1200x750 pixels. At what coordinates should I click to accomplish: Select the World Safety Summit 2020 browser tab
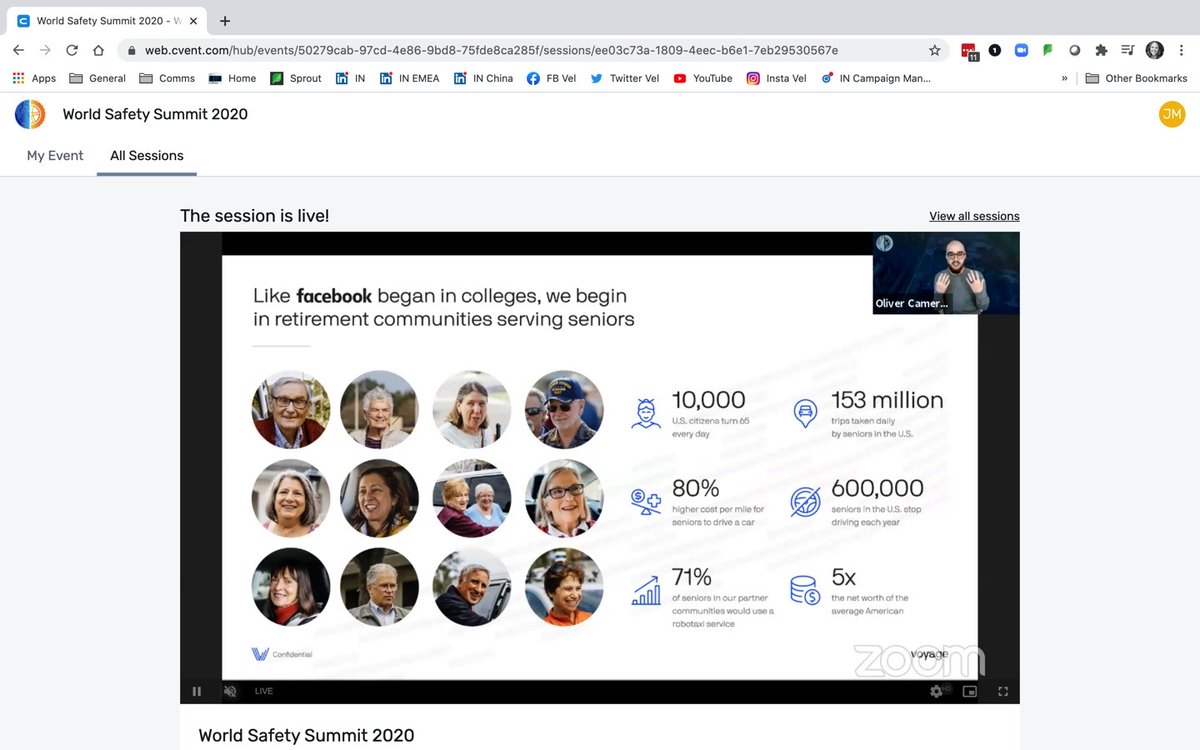[105, 20]
